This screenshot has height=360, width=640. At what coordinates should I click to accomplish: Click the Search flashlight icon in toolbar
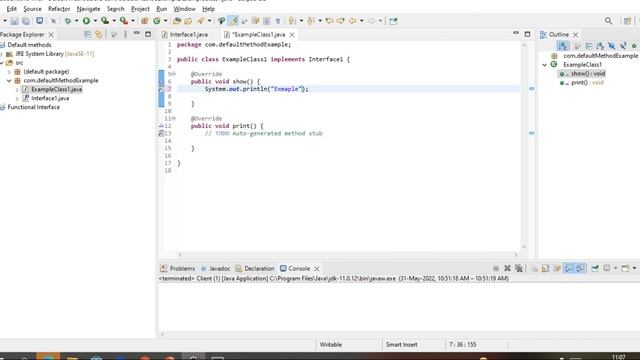pyautogui.click(x=200, y=21)
